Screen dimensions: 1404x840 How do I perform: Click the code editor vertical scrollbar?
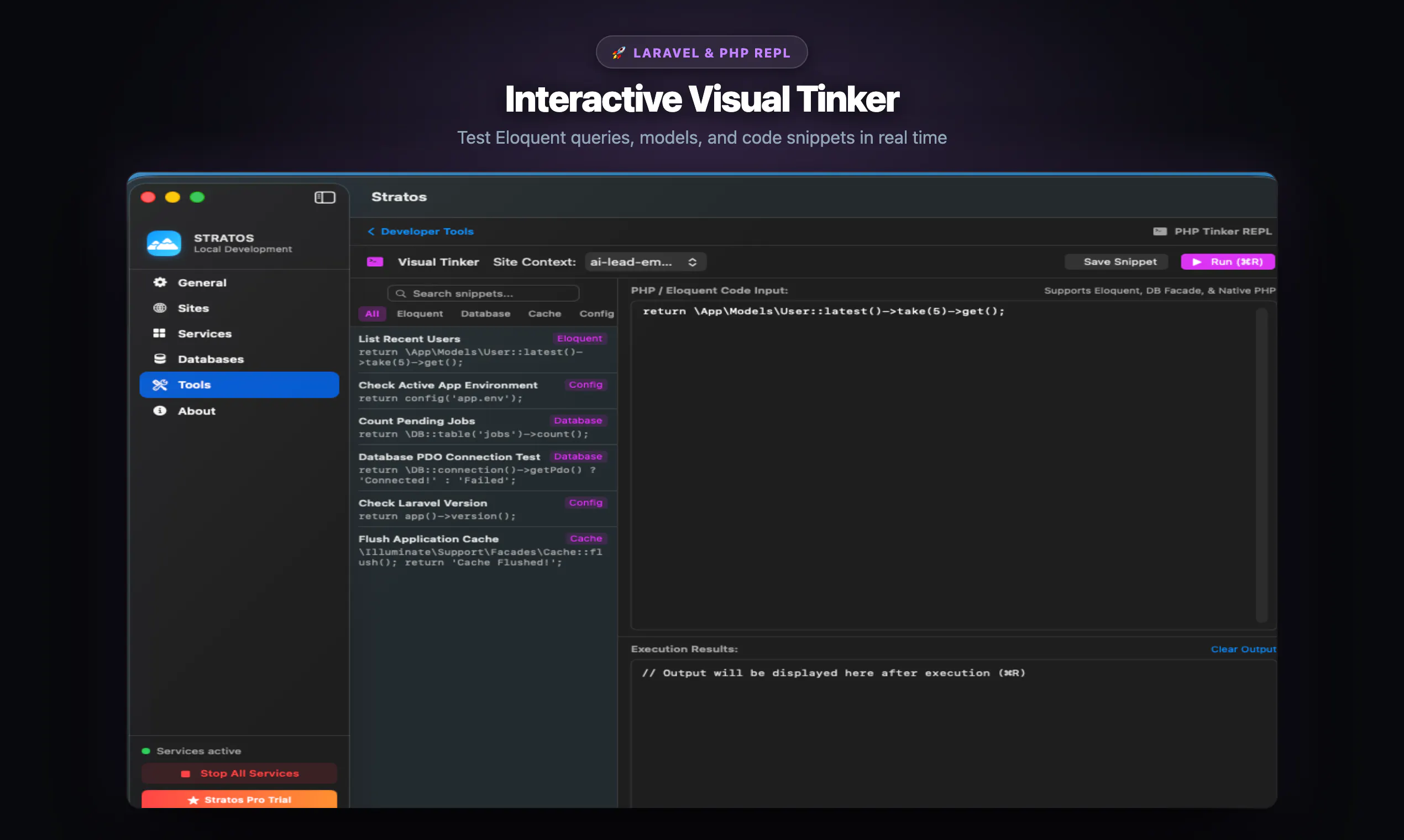click(x=1261, y=465)
